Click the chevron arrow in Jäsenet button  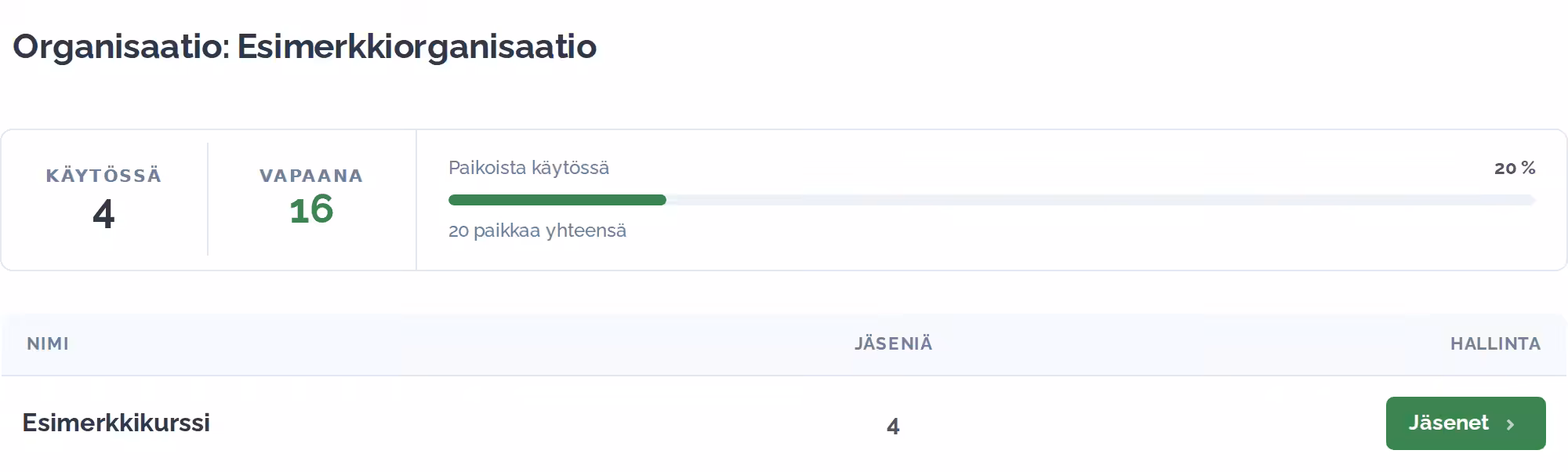click(1510, 424)
